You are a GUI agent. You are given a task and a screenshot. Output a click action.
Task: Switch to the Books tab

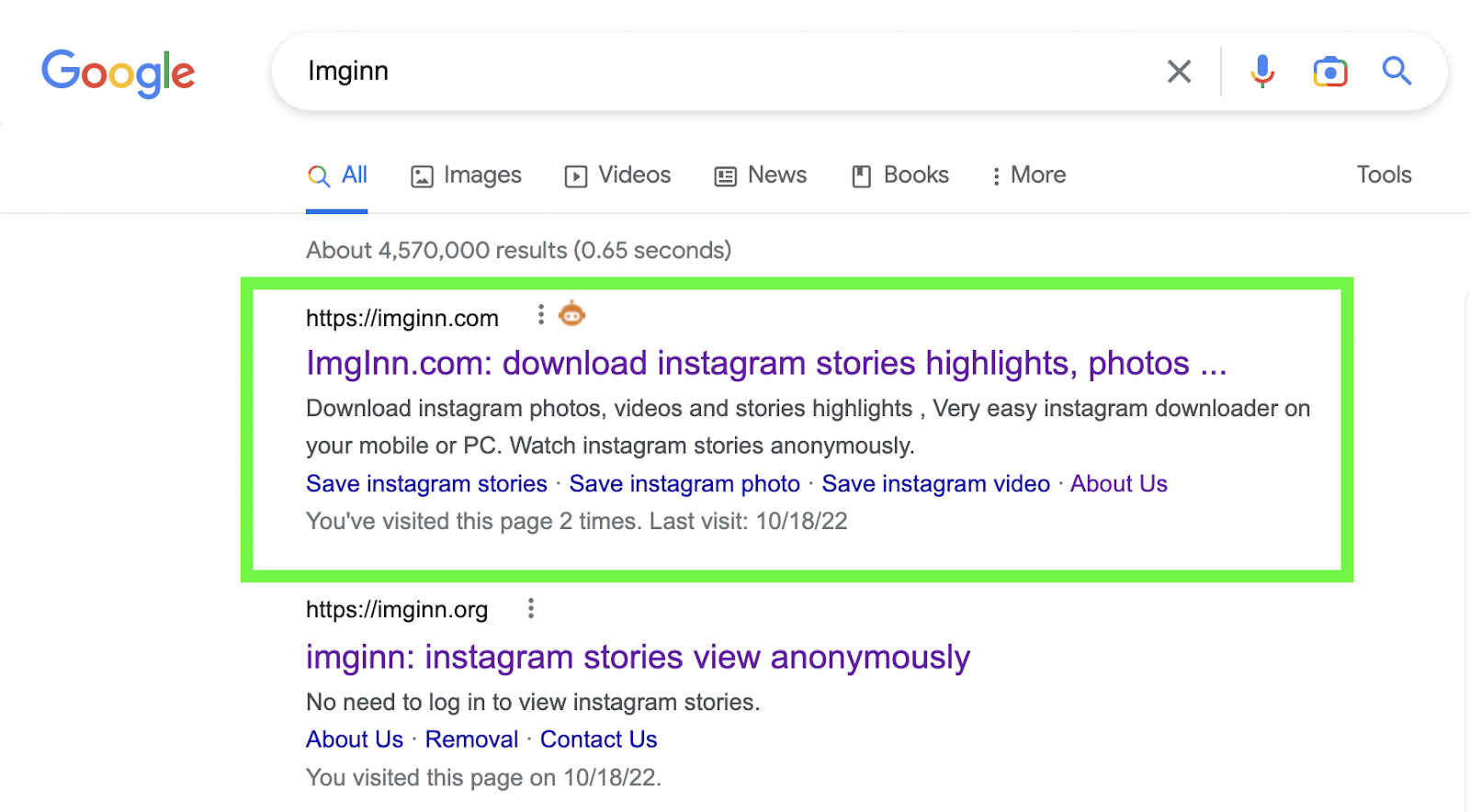coord(900,175)
